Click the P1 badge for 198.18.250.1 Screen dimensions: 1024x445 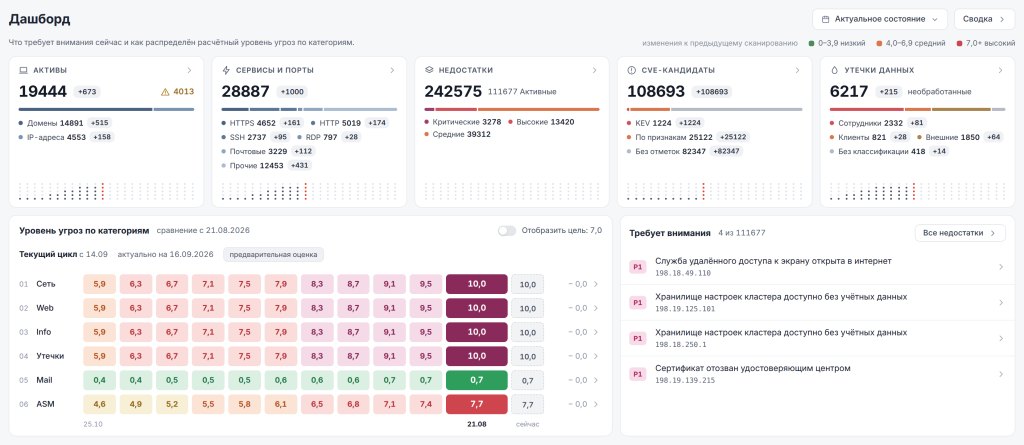pyautogui.click(x=637, y=338)
